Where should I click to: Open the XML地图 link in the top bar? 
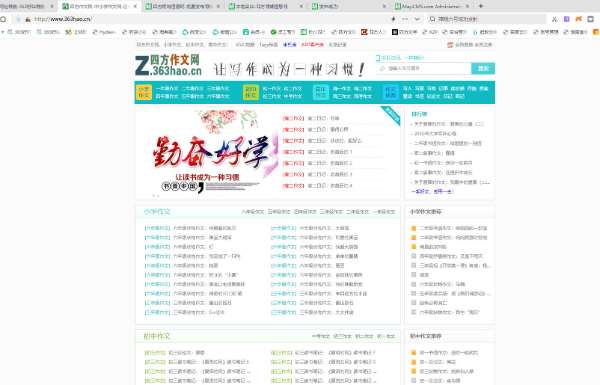[245, 45]
